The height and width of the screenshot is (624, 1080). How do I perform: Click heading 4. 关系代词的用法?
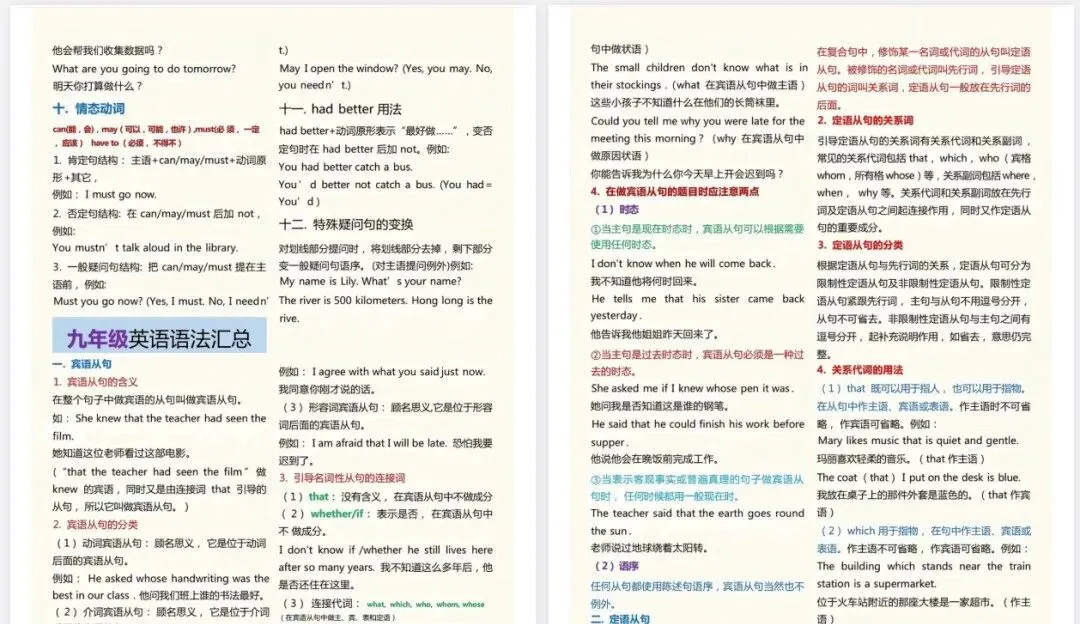pos(860,369)
